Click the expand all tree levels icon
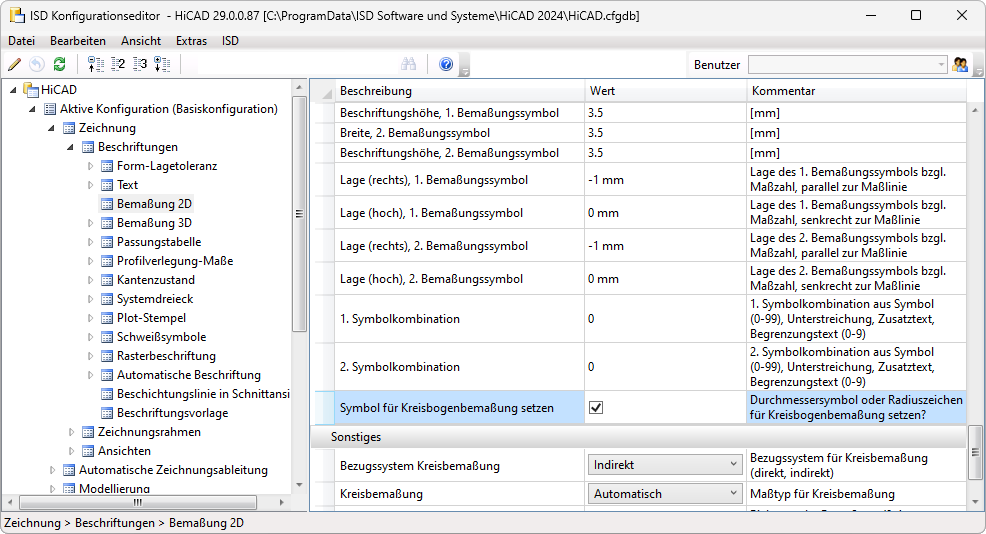The image size is (986, 534). coord(162,64)
